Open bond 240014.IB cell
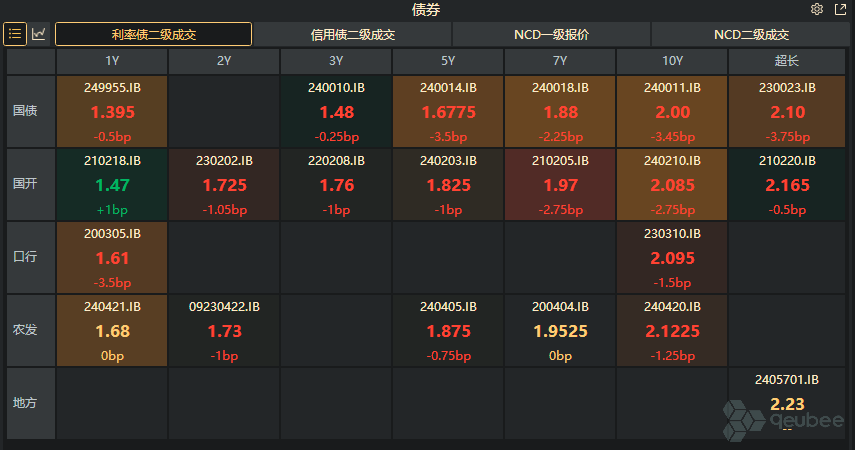Image resolution: width=855 pixels, height=450 pixels. tap(448, 111)
